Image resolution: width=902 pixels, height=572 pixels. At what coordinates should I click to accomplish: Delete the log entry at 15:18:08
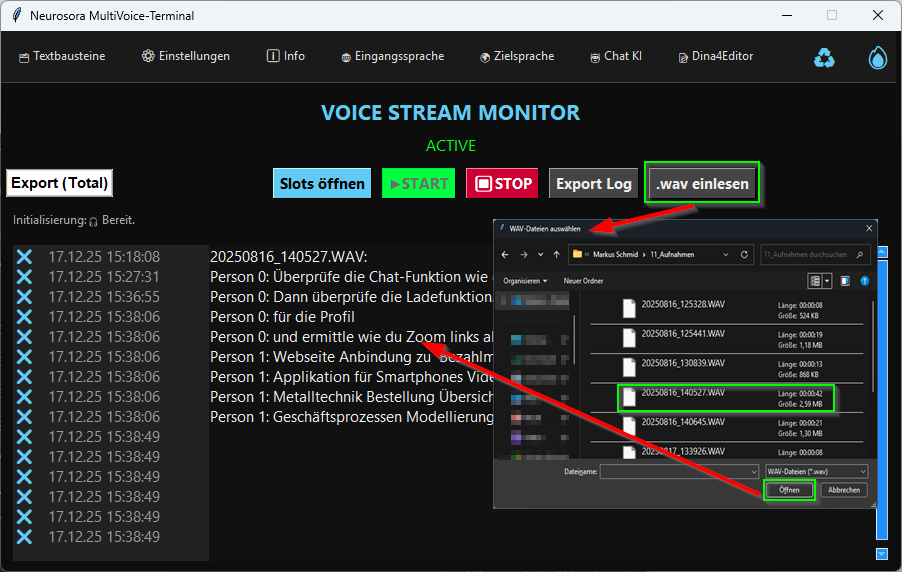click(x=24, y=257)
